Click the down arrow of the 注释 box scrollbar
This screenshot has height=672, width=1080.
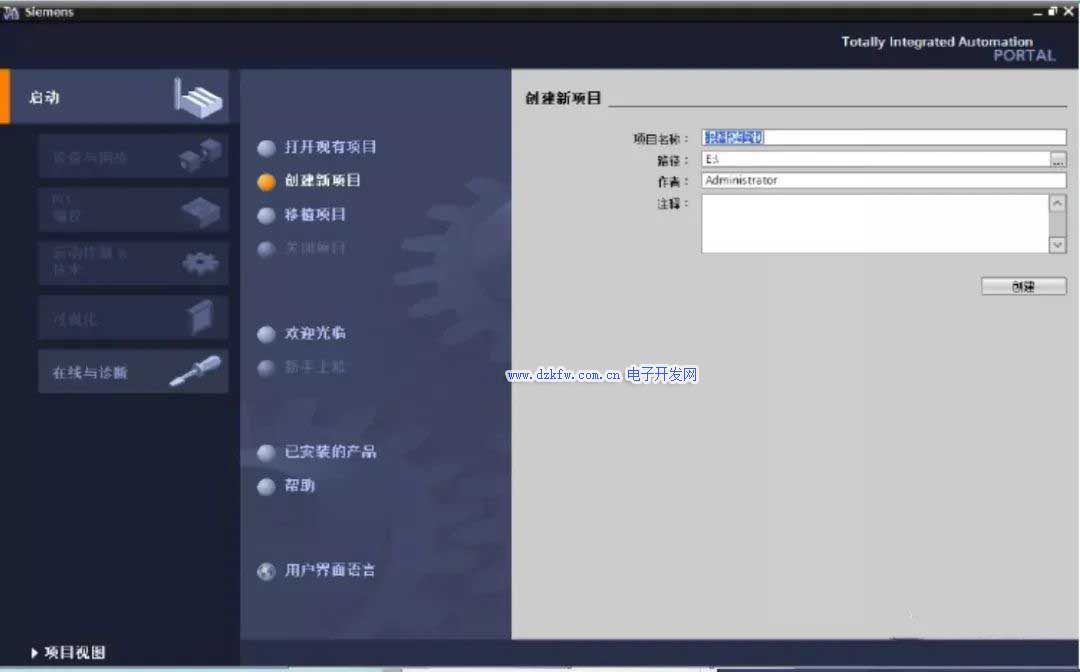pos(1057,244)
